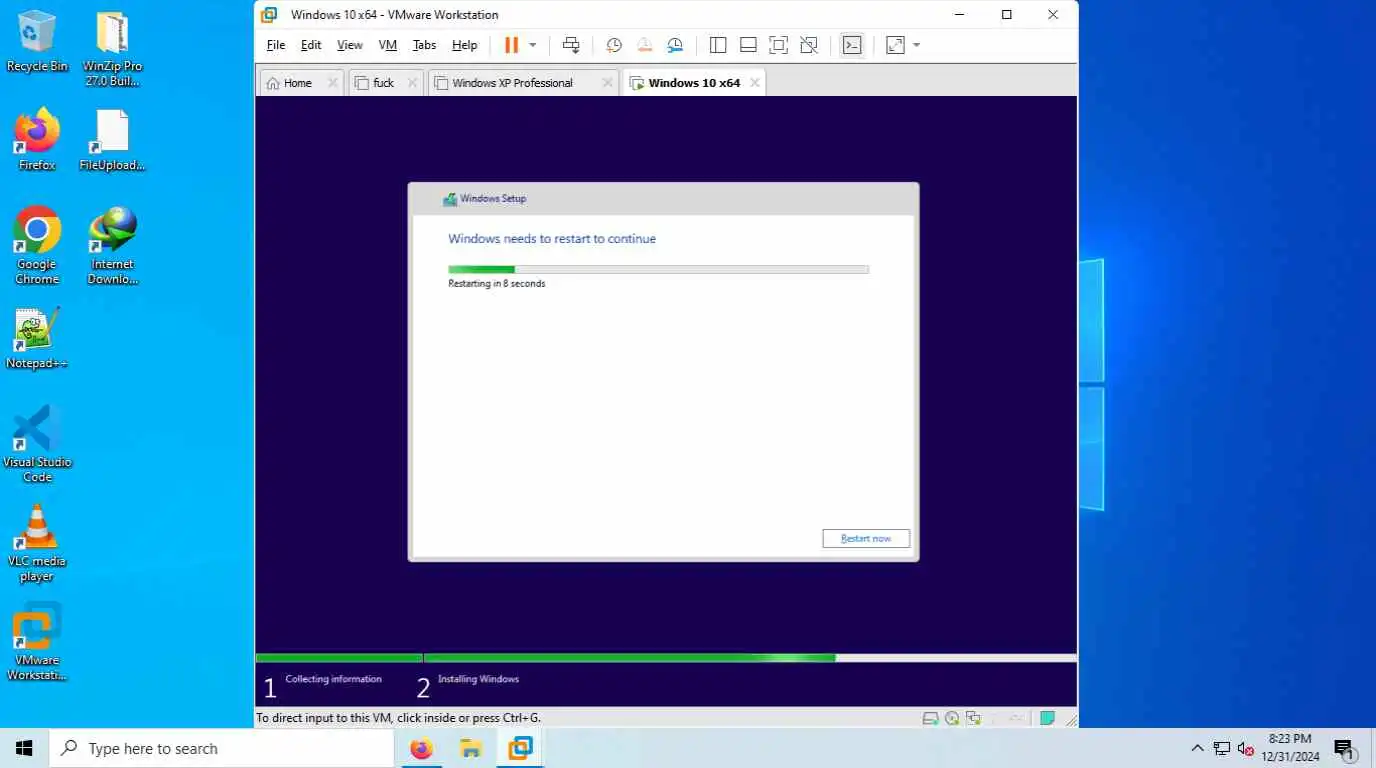1376x768 pixels.
Task: Open the Tabs menu
Action: pos(425,45)
